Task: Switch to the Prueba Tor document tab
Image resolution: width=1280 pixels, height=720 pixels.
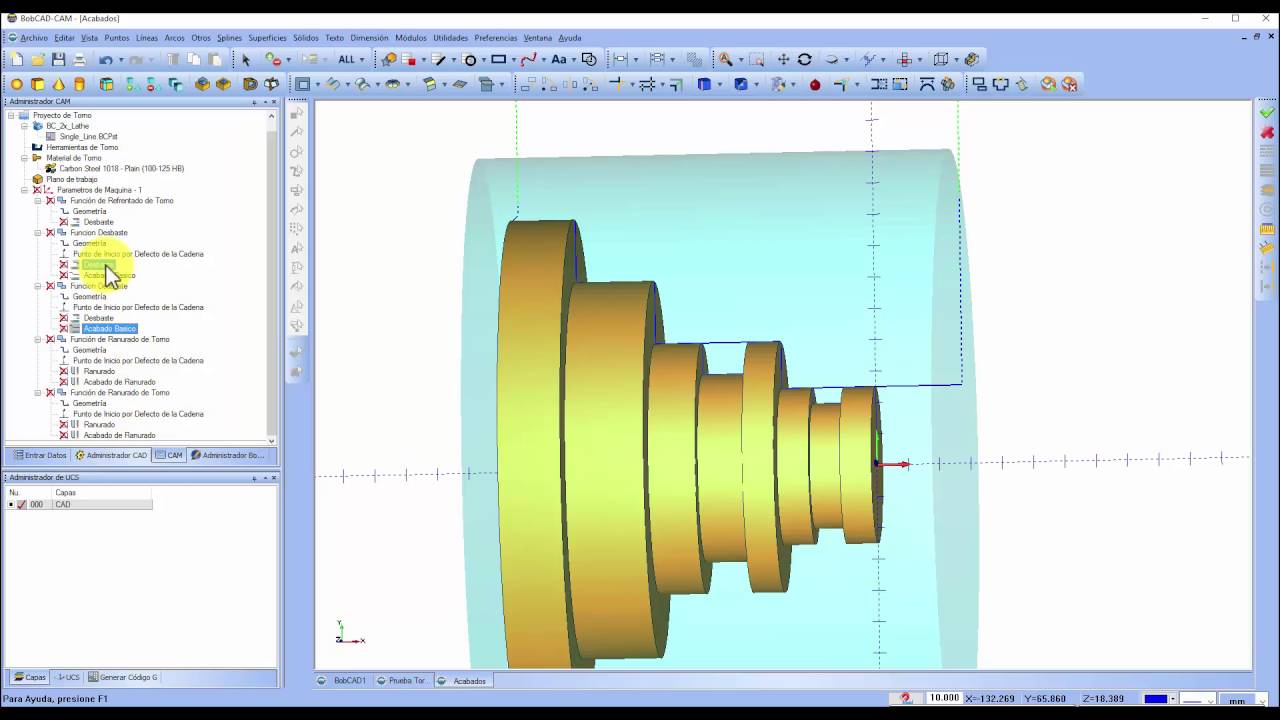Action: click(x=401, y=681)
